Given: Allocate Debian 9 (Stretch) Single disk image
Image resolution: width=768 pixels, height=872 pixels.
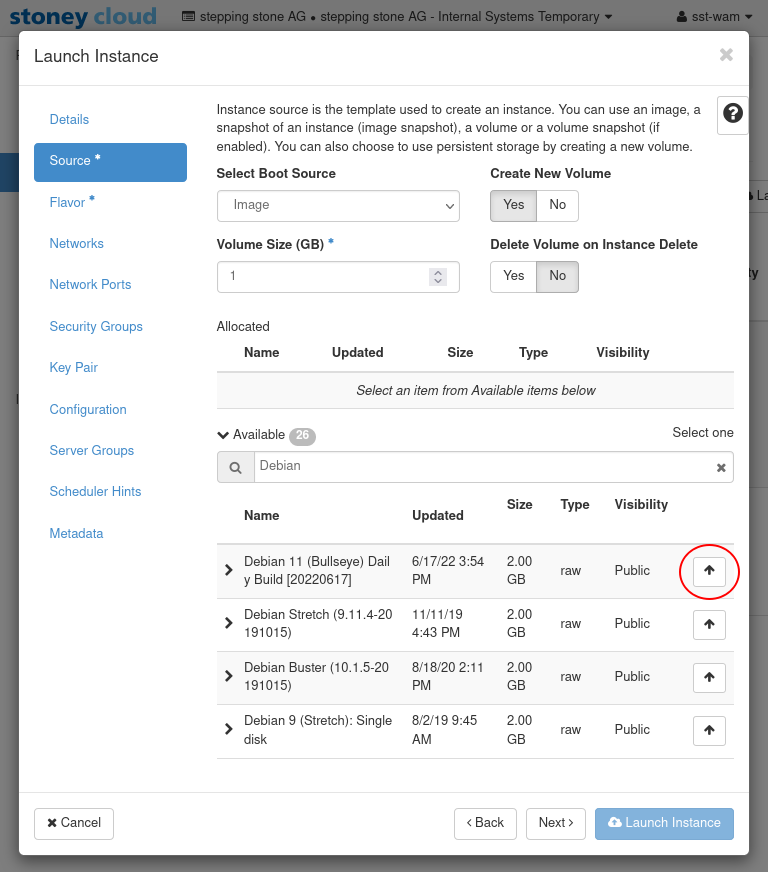Looking at the screenshot, I should pyautogui.click(x=709, y=730).
